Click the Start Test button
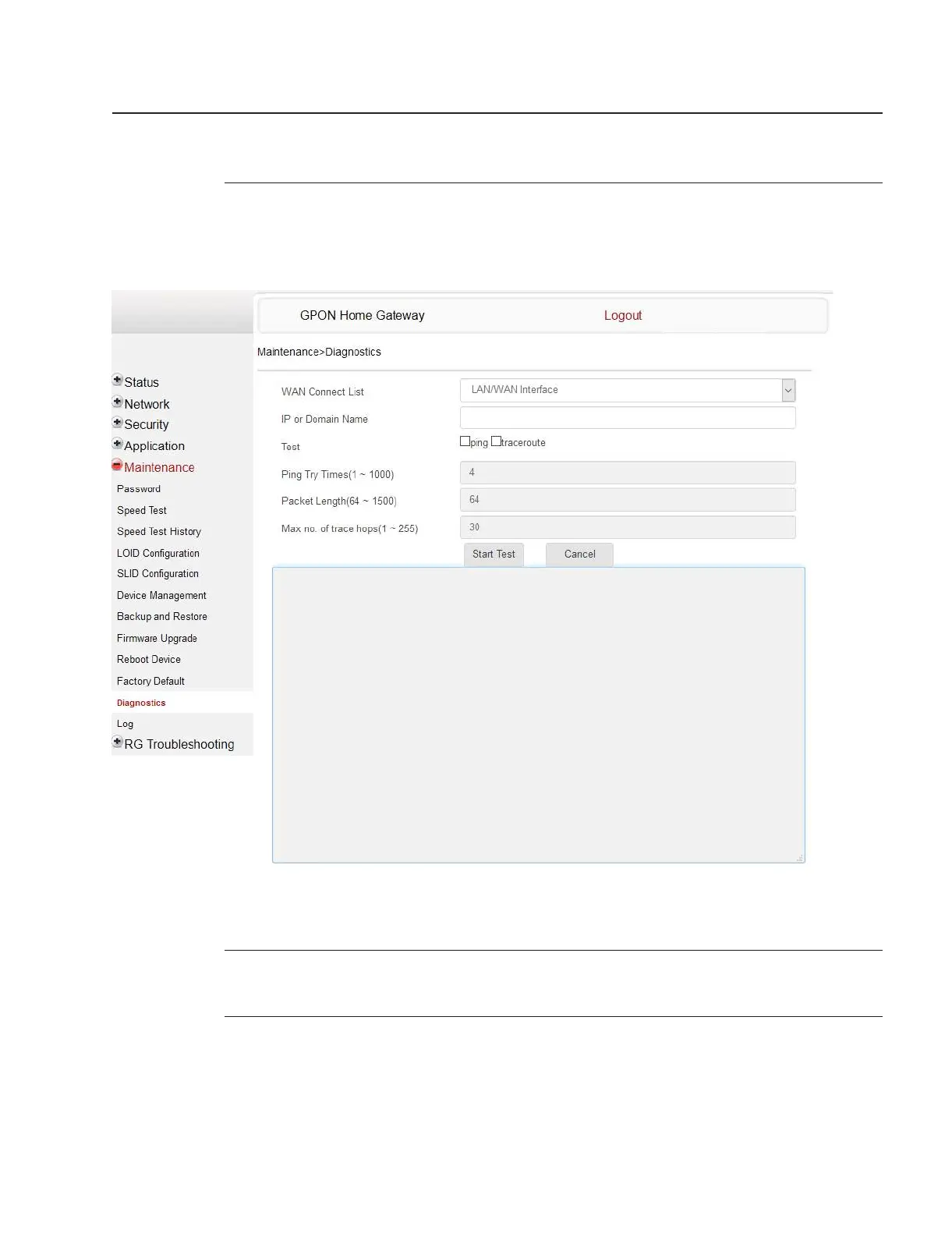This screenshot has width=952, height=1233. coord(494,554)
